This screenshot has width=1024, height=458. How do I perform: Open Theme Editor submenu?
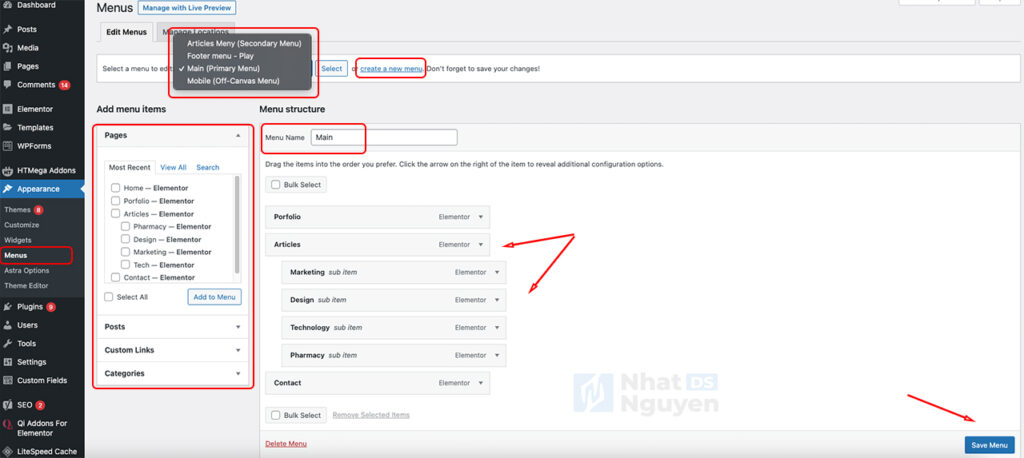(26, 286)
